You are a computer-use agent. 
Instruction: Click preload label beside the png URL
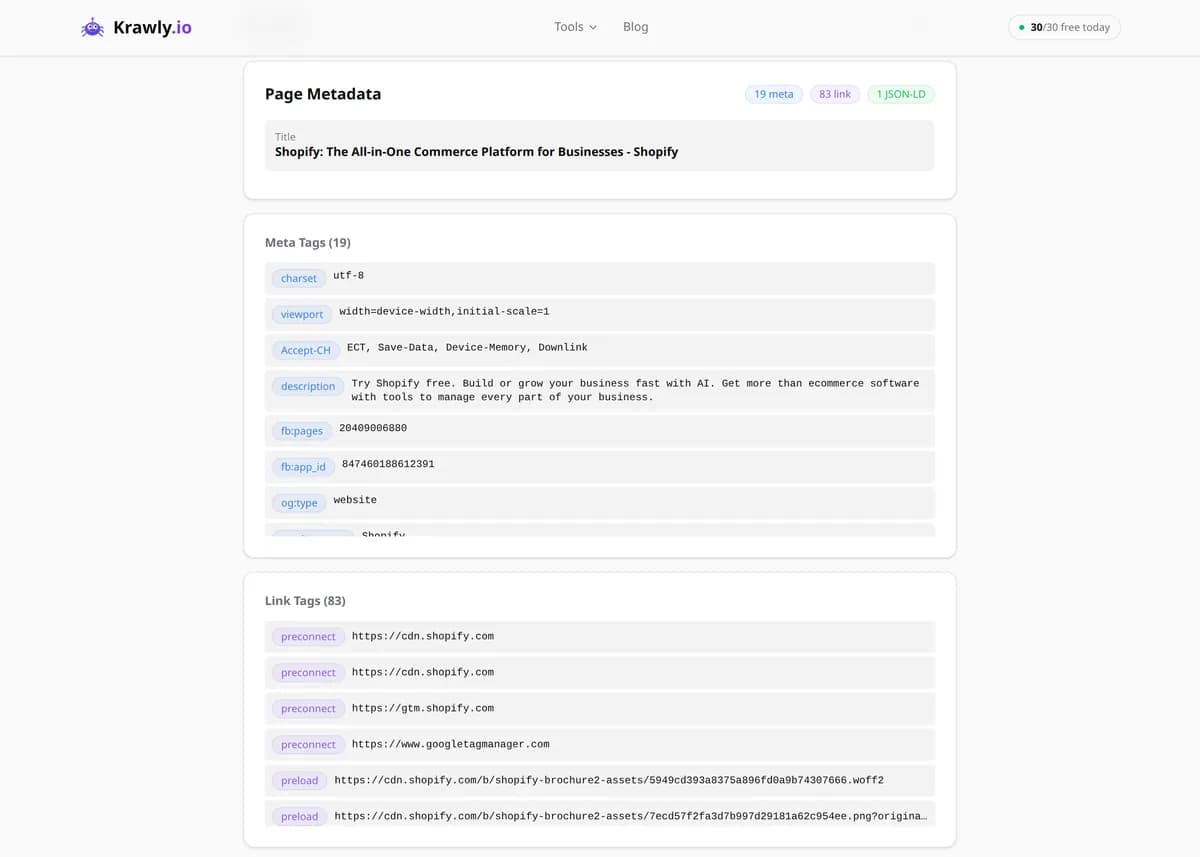pos(300,817)
